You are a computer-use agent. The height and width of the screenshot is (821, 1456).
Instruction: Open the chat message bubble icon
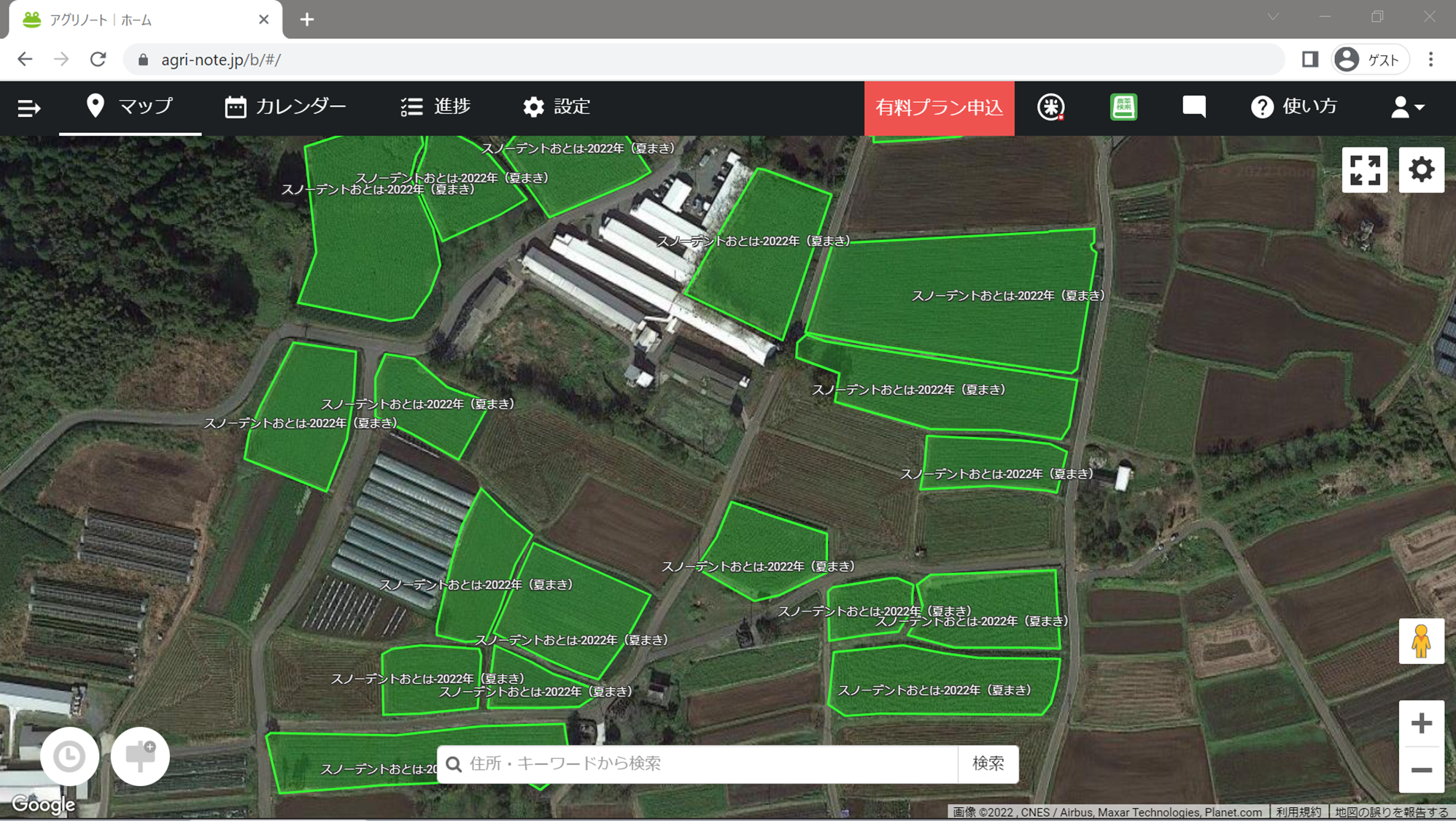pyautogui.click(x=1193, y=107)
